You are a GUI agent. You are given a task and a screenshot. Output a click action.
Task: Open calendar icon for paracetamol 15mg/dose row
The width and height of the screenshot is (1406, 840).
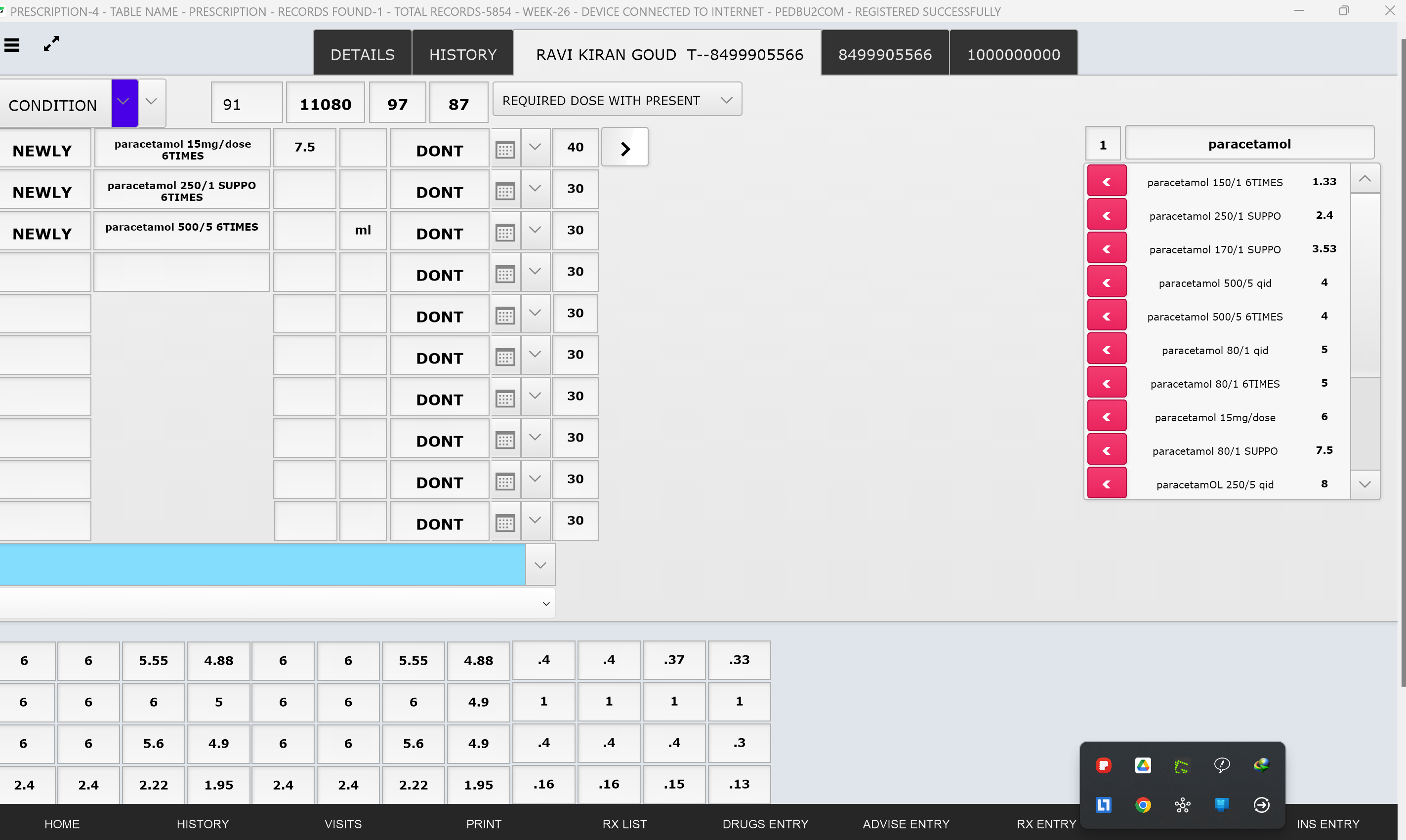[x=505, y=150]
